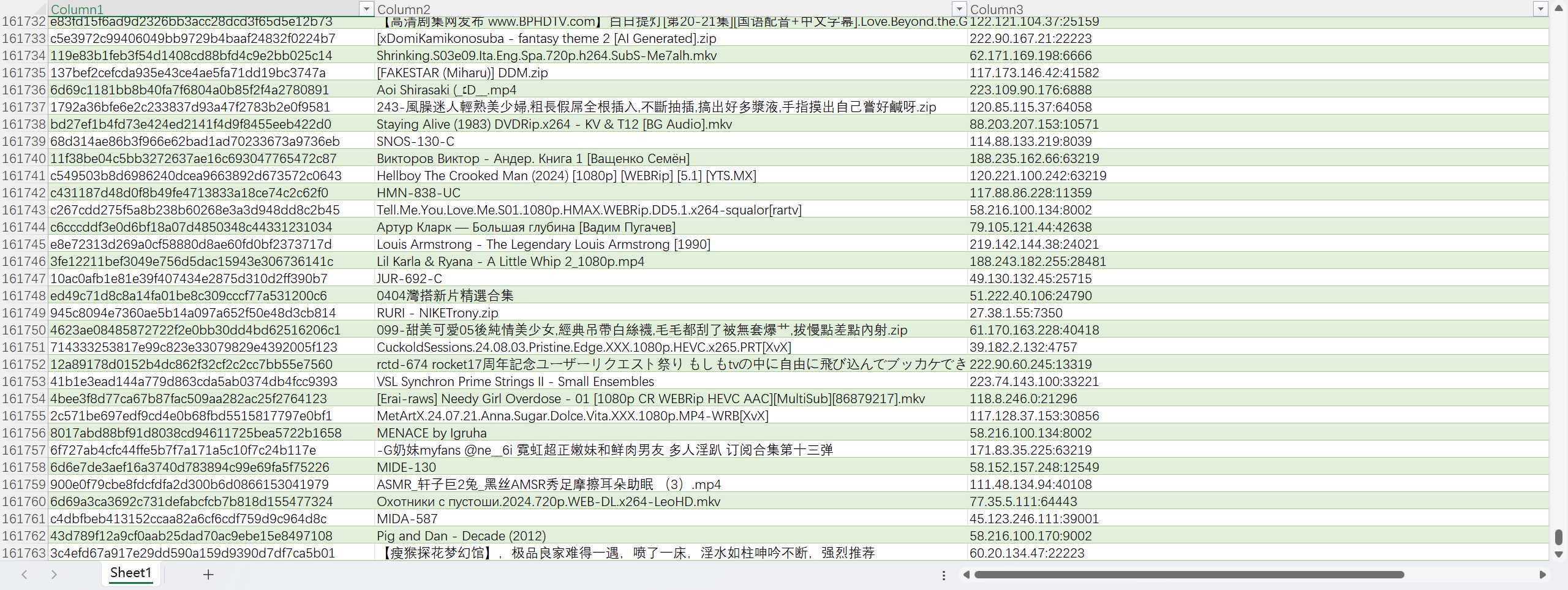1568x590 pixels.
Task: Click IP cell 58.216.100.170:9002
Action: [x=1258, y=535]
